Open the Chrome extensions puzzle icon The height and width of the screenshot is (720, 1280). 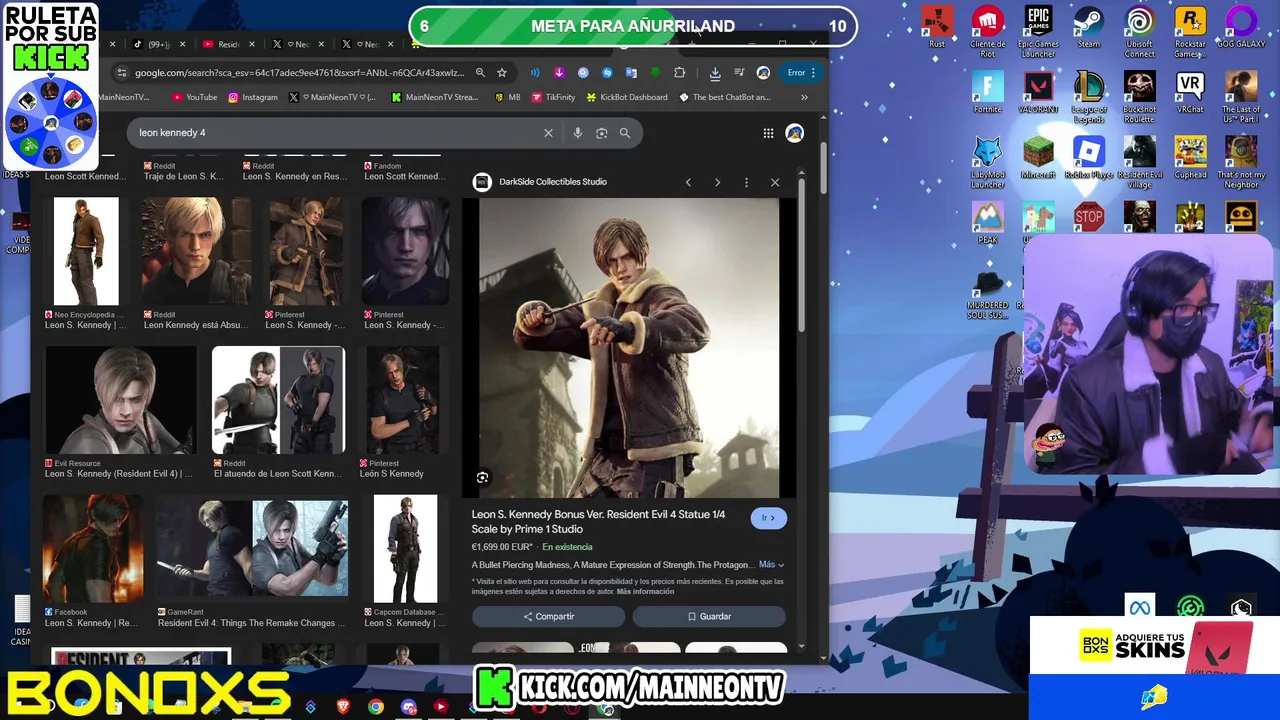pyautogui.click(x=680, y=73)
